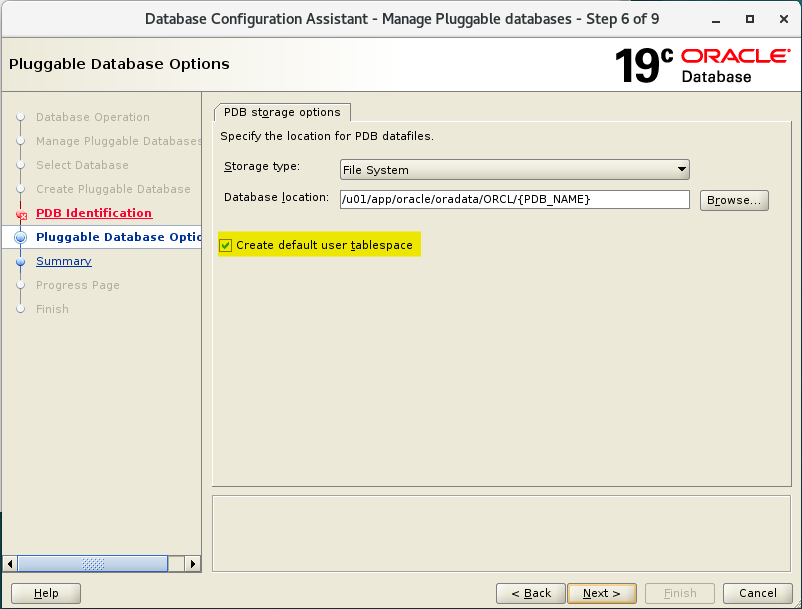Click the Database location text field
The width and height of the screenshot is (802, 609).
click(515, 199)
